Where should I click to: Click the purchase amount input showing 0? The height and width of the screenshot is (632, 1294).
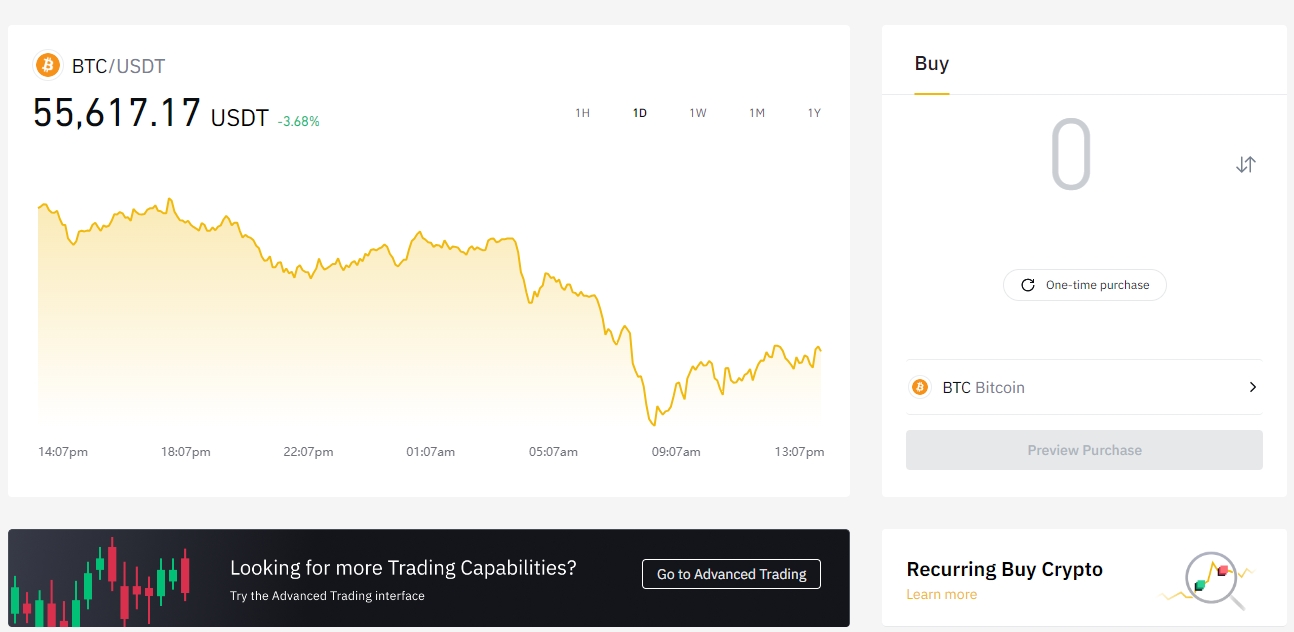pos(1070,155)
